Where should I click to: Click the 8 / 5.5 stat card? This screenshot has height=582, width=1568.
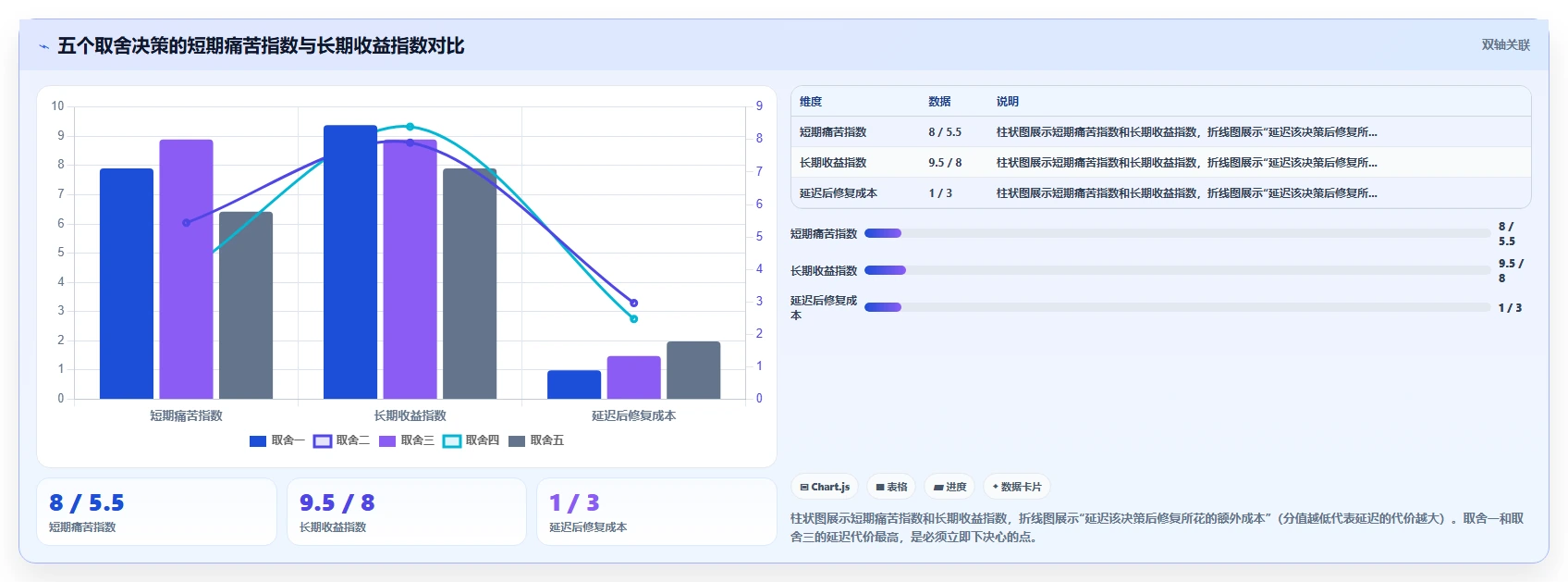coord(156,512)
